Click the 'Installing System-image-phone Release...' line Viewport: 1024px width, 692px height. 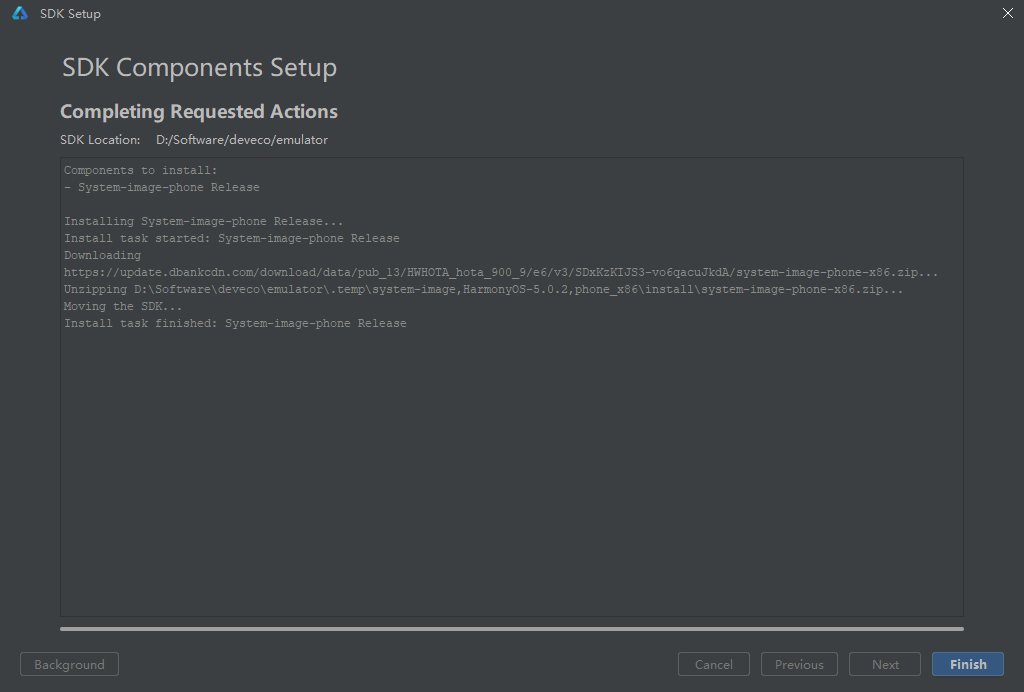(x=203, y=221)
